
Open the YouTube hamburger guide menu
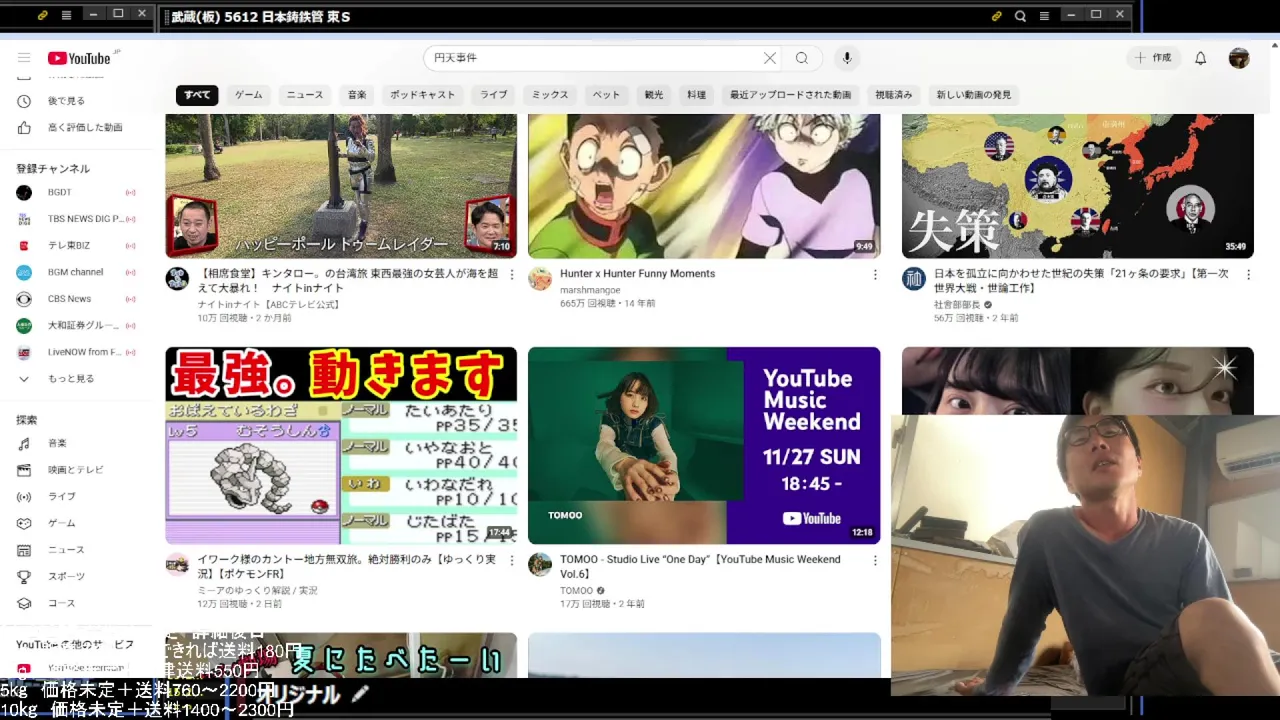coord(24,58)
